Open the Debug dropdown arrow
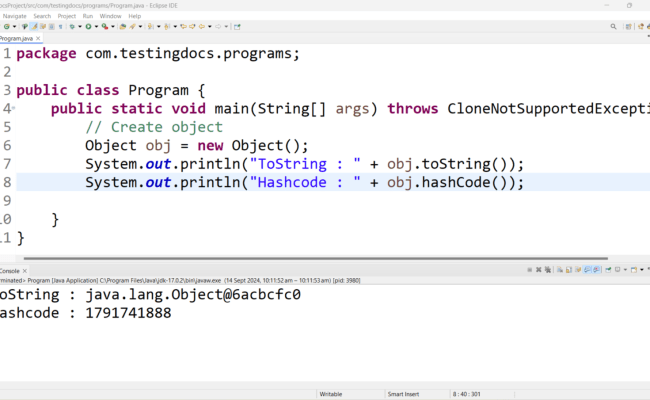This screenshot has width=650, height=400. [80, 27]
